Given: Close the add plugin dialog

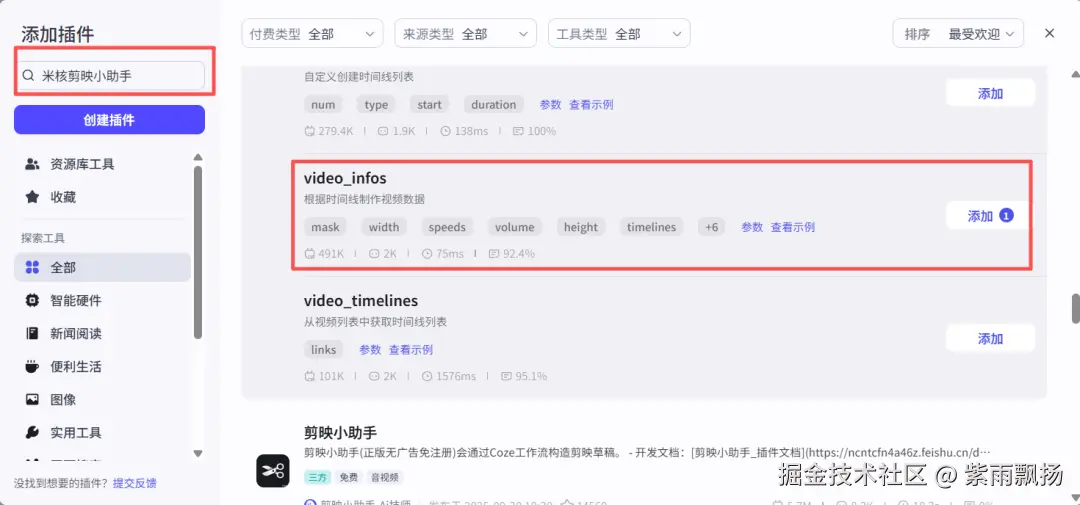Looking at the screenshot, I should point(1049,33).
